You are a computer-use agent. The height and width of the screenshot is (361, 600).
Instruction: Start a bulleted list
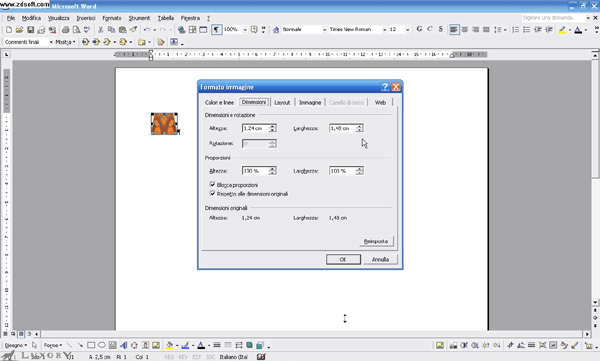click(527, 29)
